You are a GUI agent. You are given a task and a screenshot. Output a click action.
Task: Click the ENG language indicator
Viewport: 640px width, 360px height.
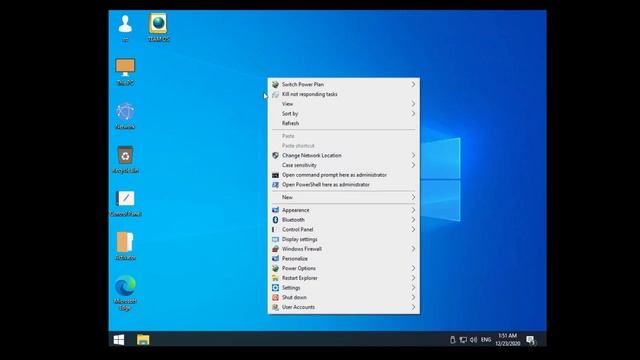click(486, 340)
